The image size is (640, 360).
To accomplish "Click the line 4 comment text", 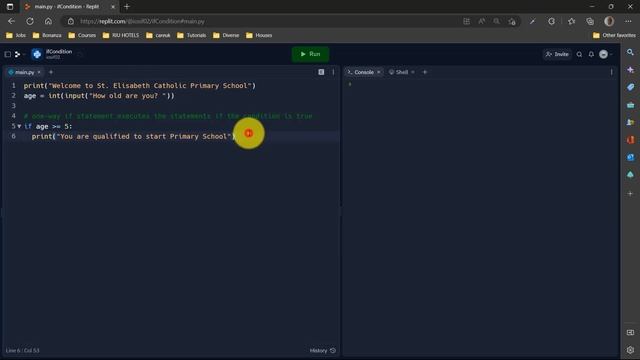I will coord(168,116).
